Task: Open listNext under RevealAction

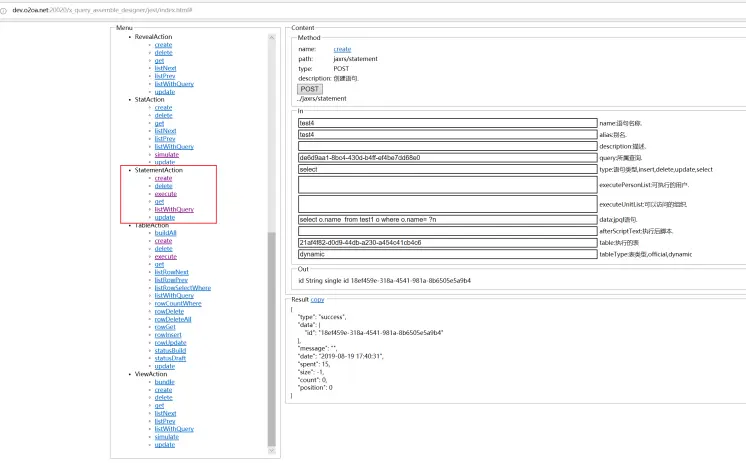Action: click(x=165, y=68)
